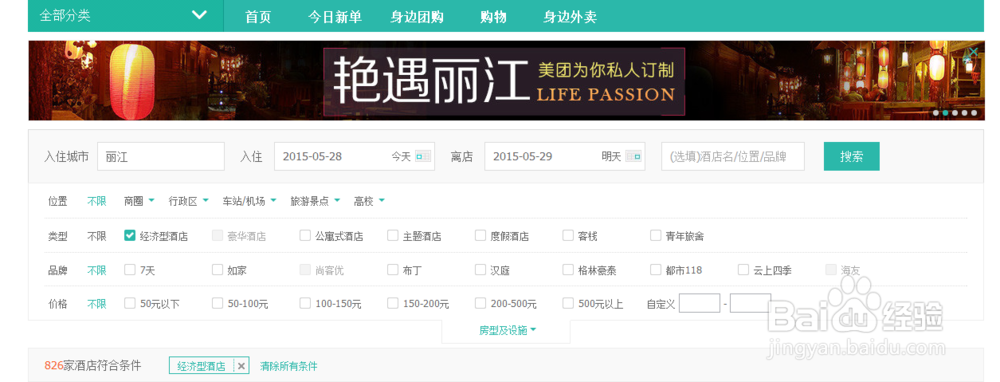Image resolution: width=1000 pixels, height=382 pixels.
Task: Check the 50元以下 price checkbox
Action: tap(129, 304)
